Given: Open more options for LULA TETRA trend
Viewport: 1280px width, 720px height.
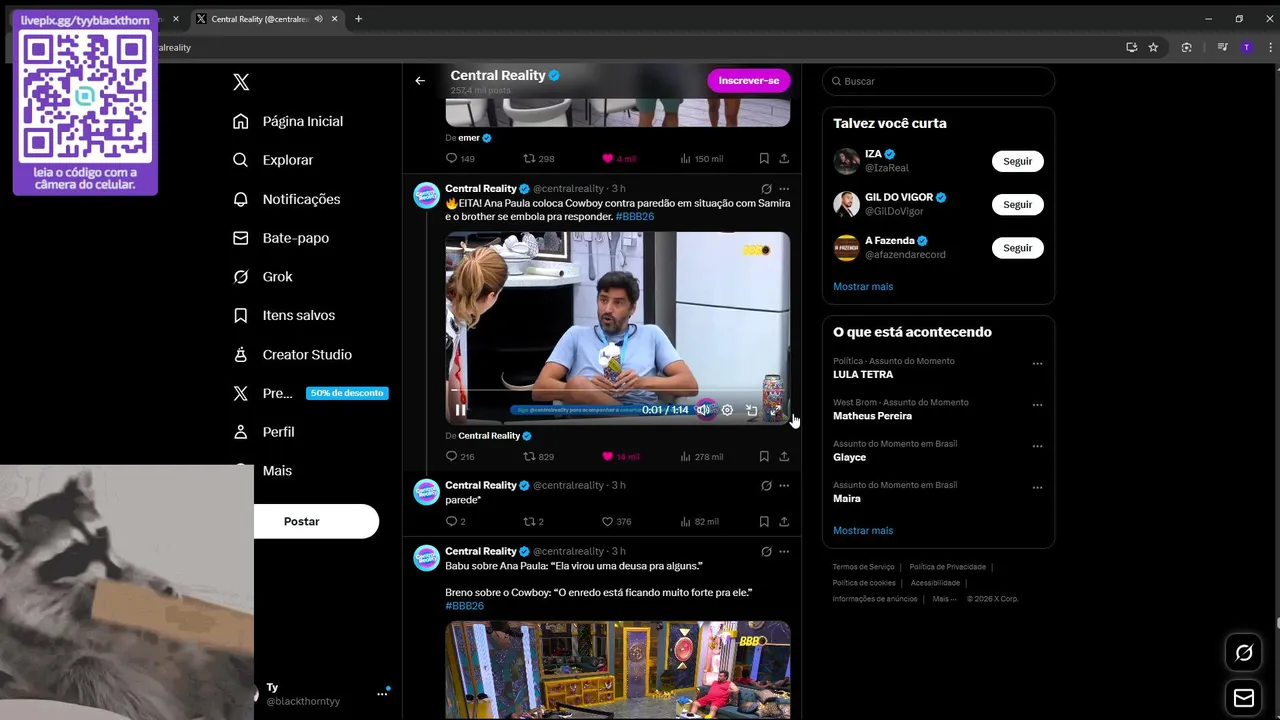Looking at the screenshot, I should [x=1037, y=364].
